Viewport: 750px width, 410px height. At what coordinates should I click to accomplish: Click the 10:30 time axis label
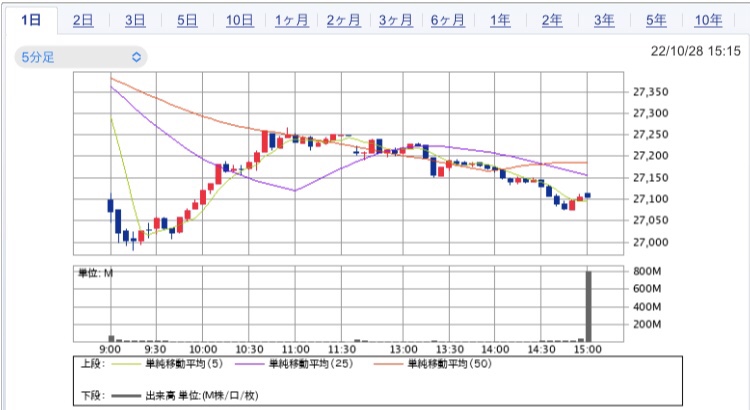(249, 350)
